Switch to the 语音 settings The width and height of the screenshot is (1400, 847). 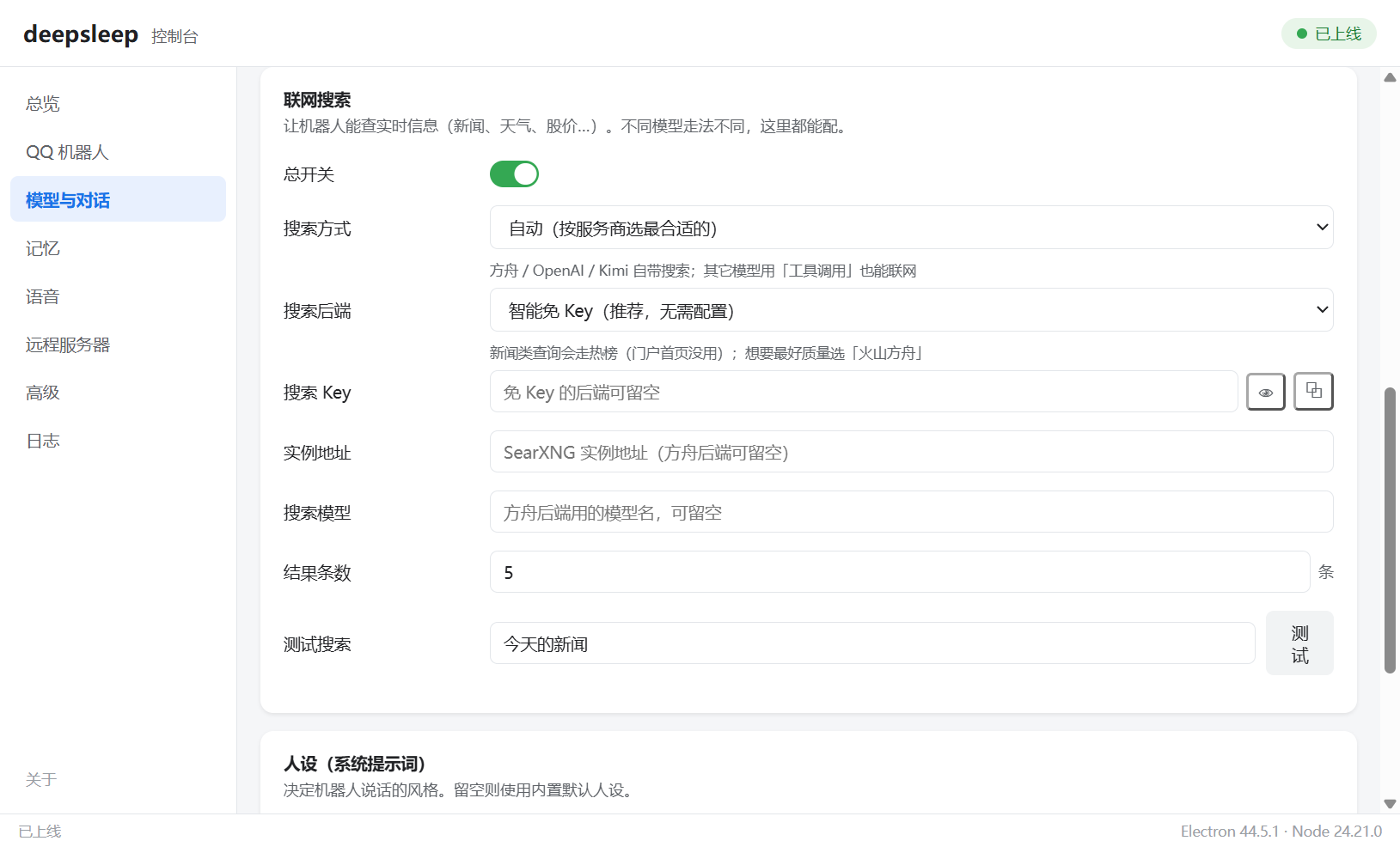click(x=118, y=296)
